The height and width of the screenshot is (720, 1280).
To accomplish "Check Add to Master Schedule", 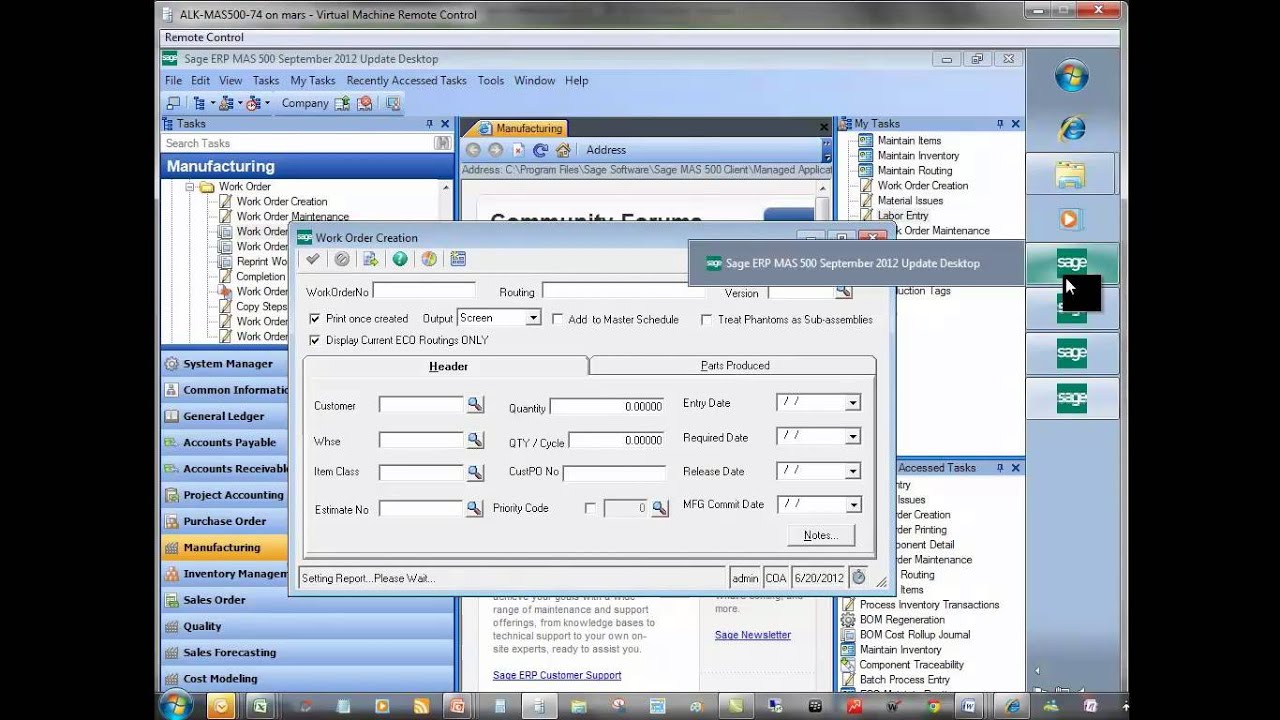I will pyautogui.click(x=558, y=319).
